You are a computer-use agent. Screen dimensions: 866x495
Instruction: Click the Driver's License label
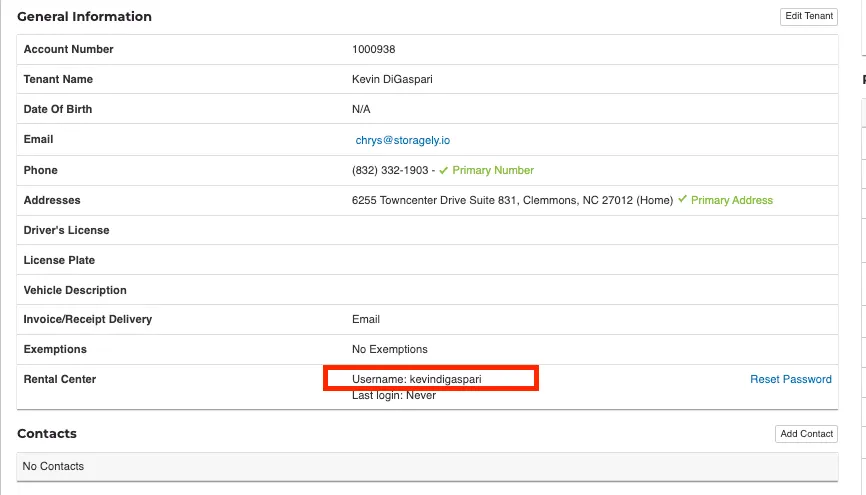coord(66,230)
